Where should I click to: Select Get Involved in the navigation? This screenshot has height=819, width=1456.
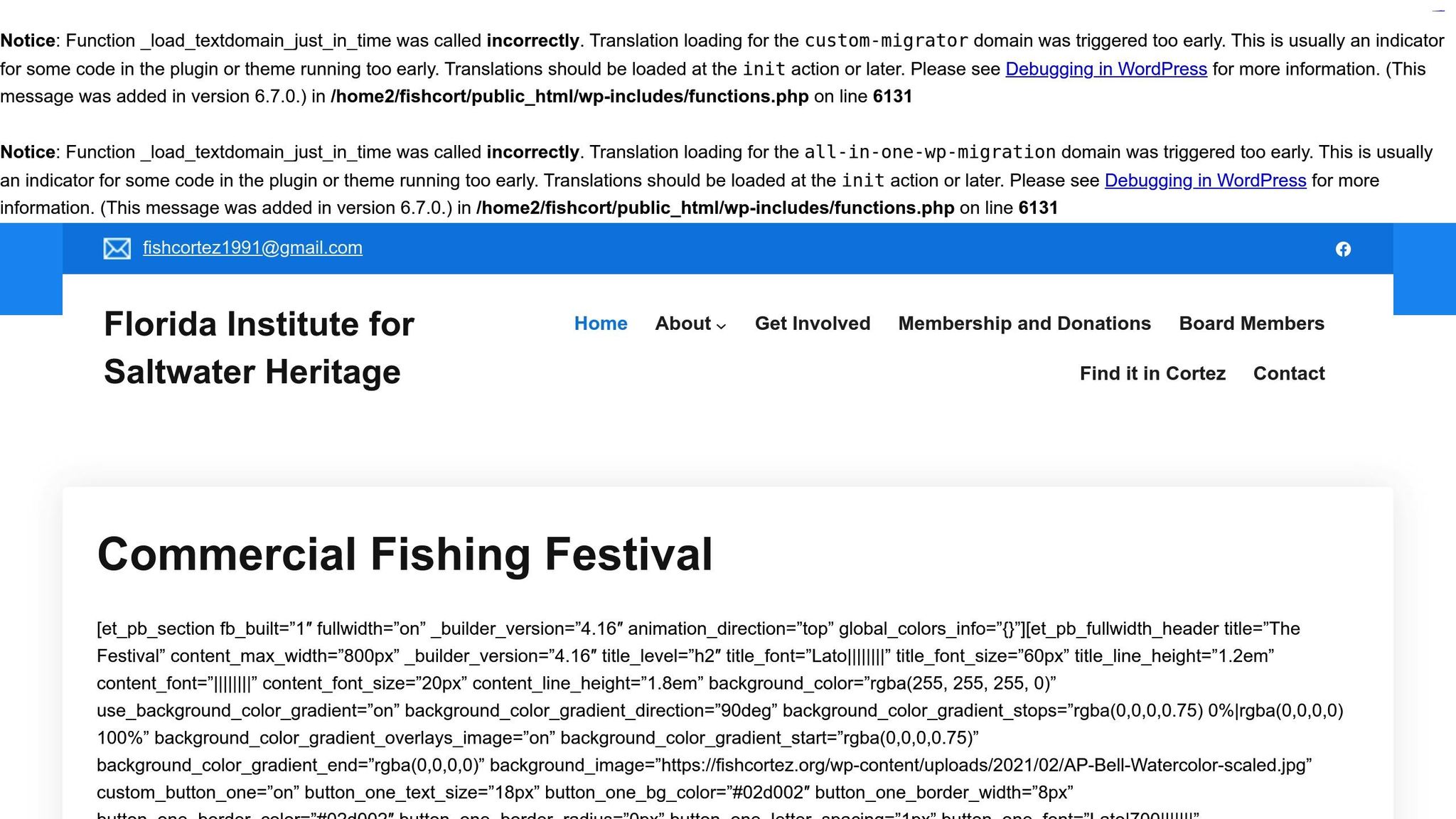click(813, 323)
